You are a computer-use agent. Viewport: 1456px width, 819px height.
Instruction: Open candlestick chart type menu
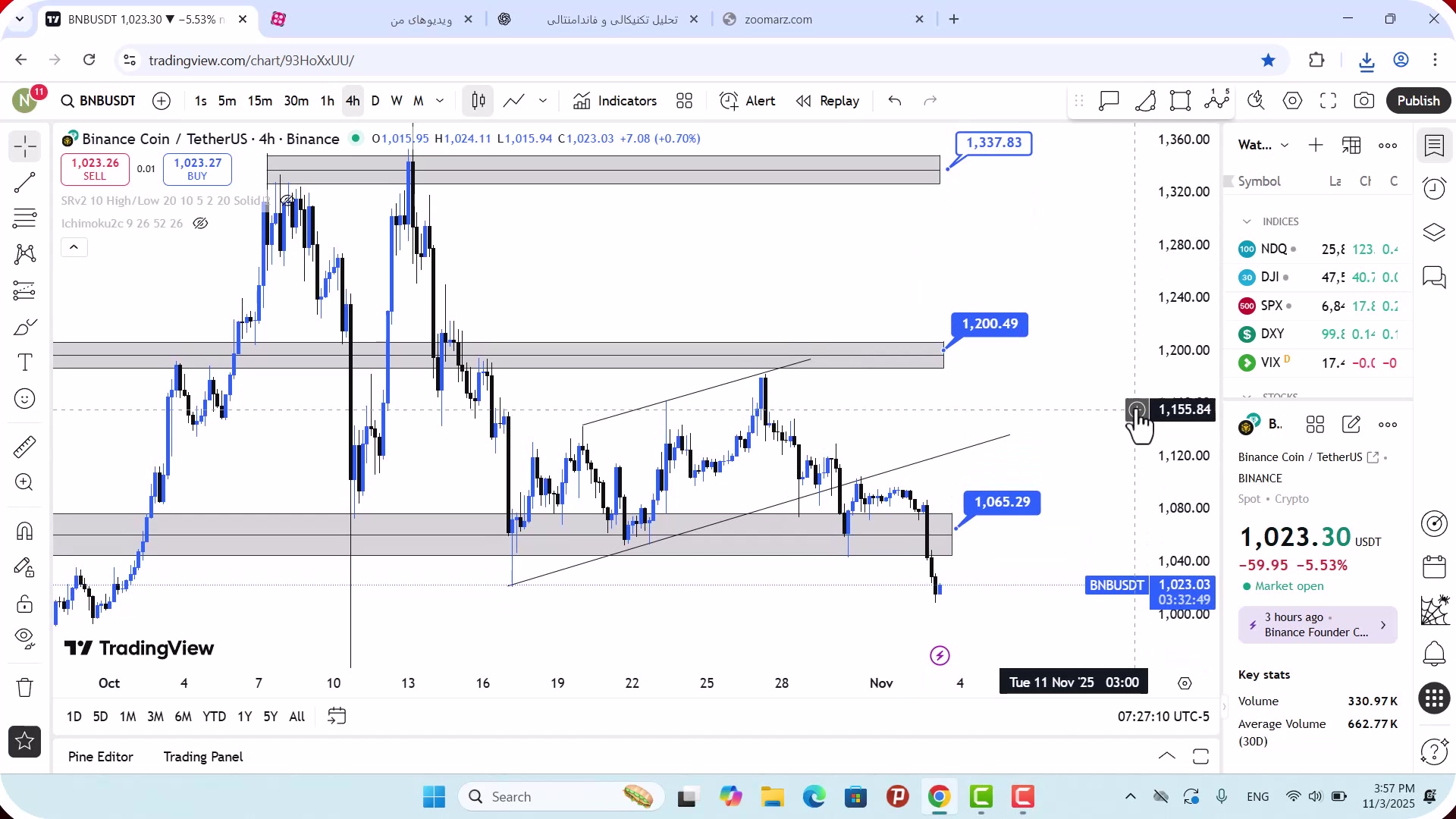(479, 101)
